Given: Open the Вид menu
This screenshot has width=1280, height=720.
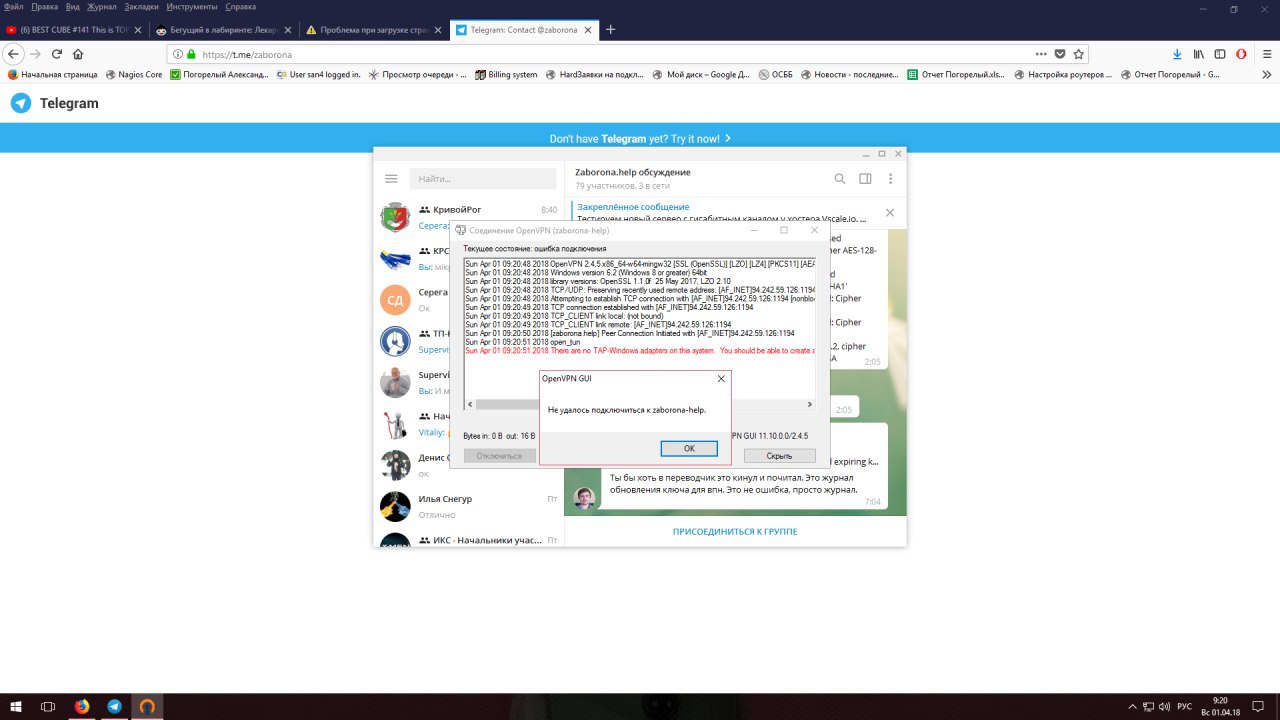Looking at the screenshot, I should click(x=73, y=7).
